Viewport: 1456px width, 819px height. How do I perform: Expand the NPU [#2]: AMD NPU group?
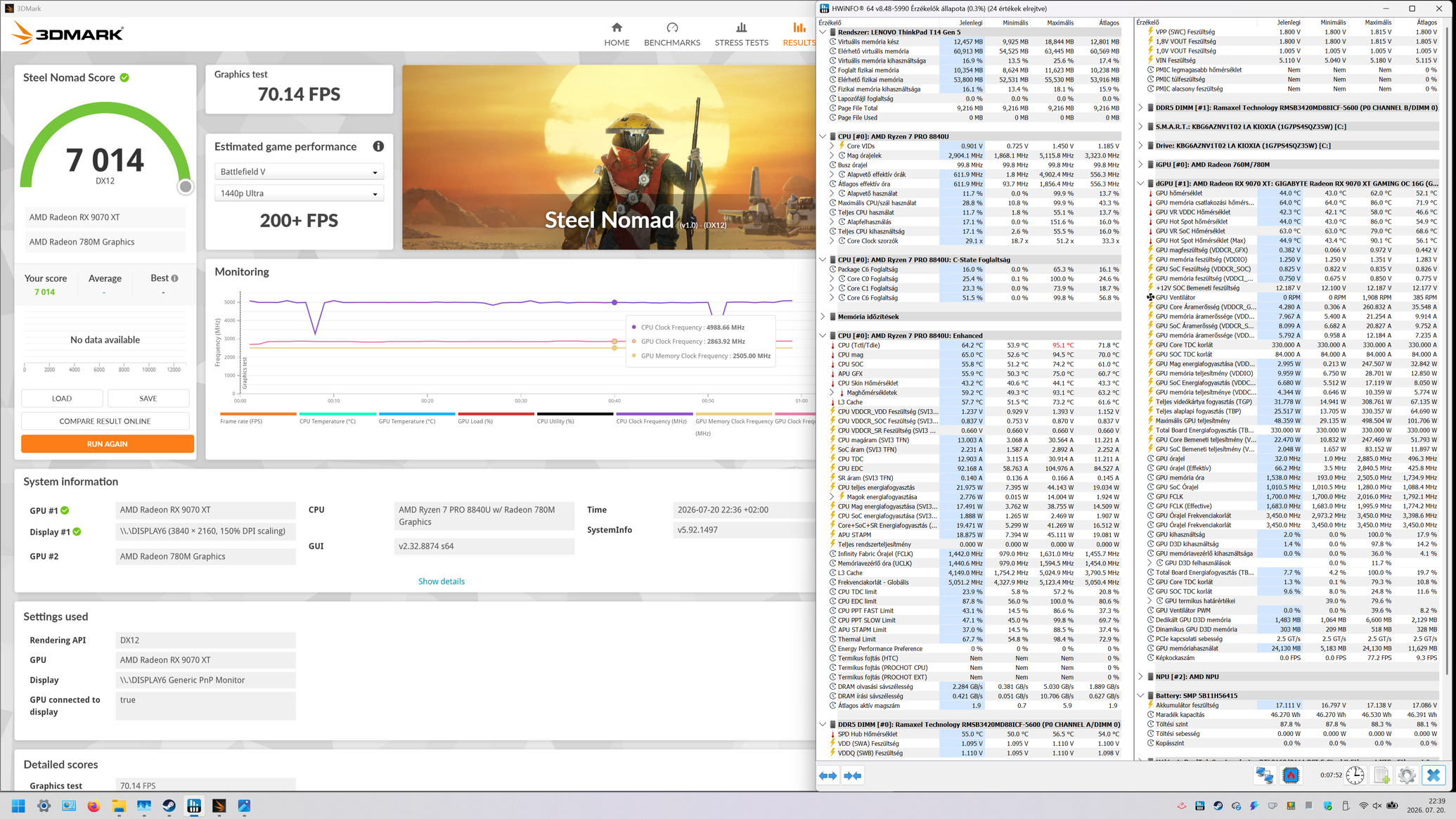tap(1140, 677)
